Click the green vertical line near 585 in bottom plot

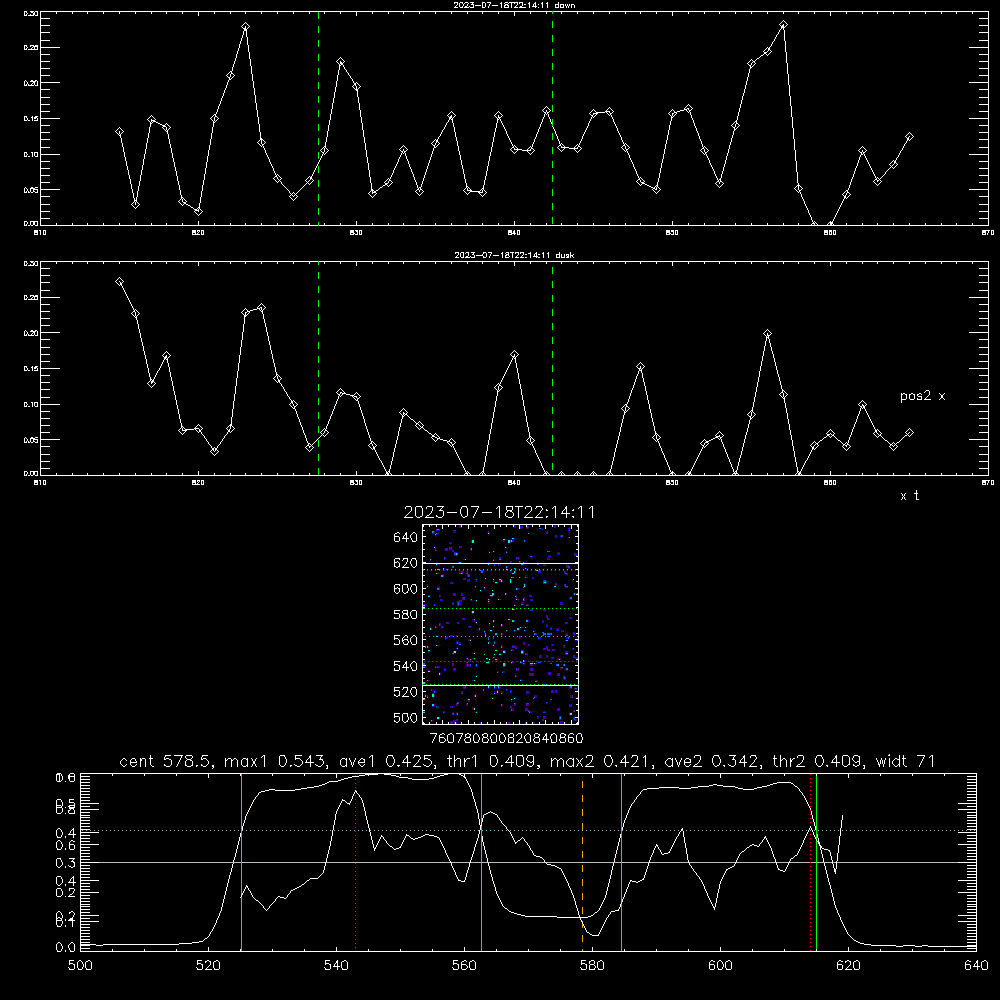(x=621, y=861)
